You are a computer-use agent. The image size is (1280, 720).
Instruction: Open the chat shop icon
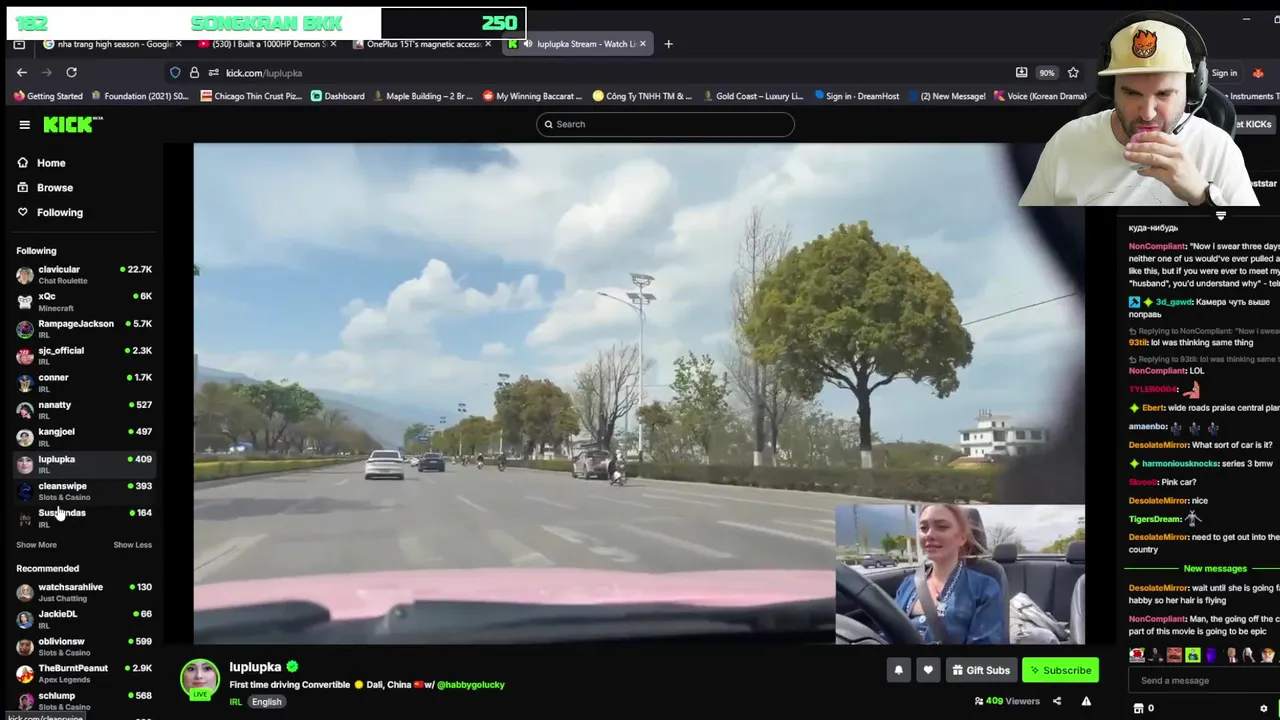tap(1138, 708)
